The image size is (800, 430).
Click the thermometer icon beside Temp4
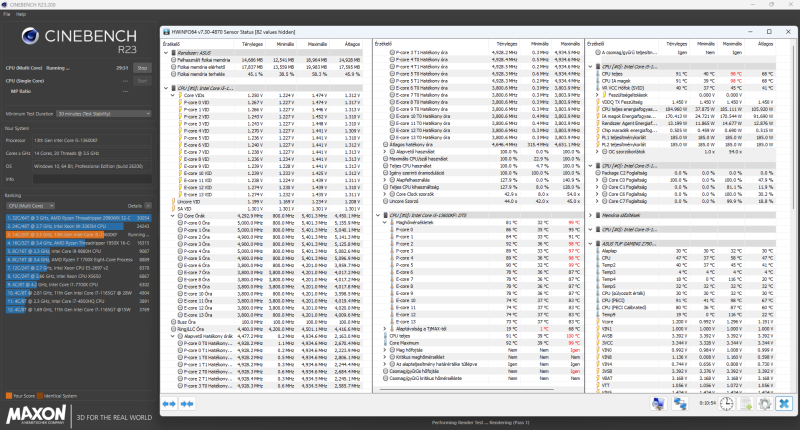pos(598,280)
